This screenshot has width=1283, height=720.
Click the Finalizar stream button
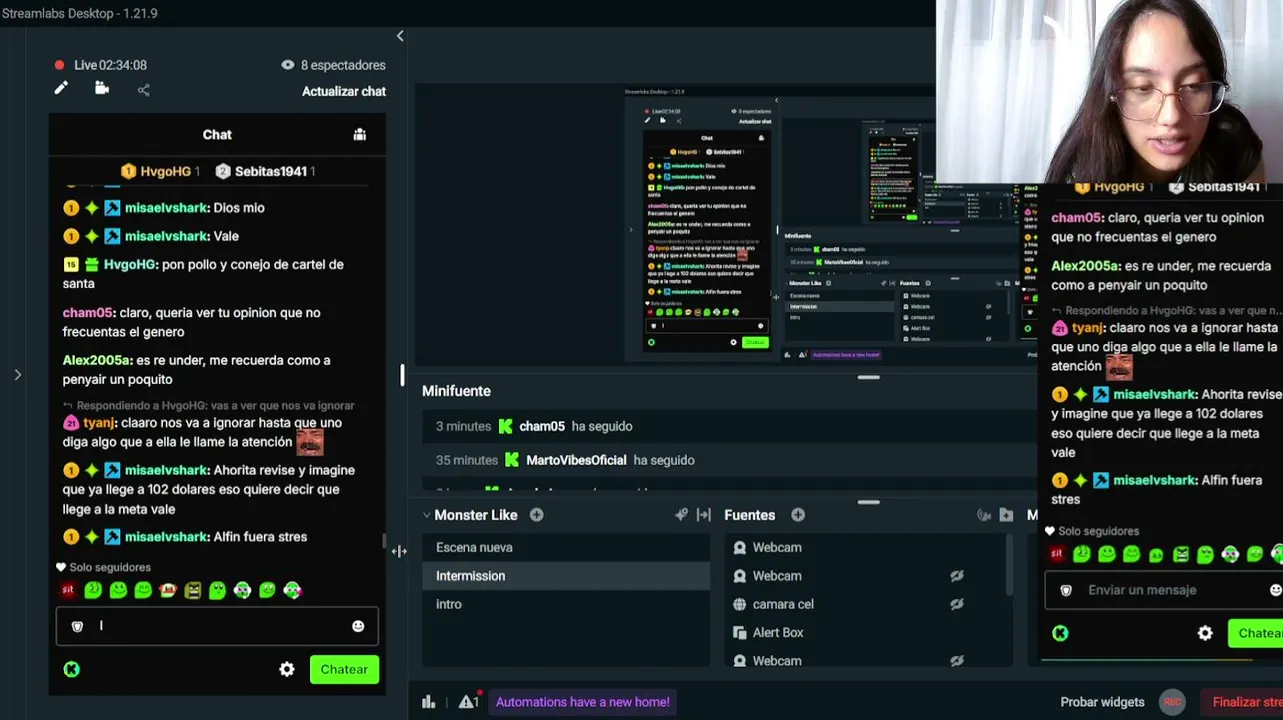coord(1241,702)
